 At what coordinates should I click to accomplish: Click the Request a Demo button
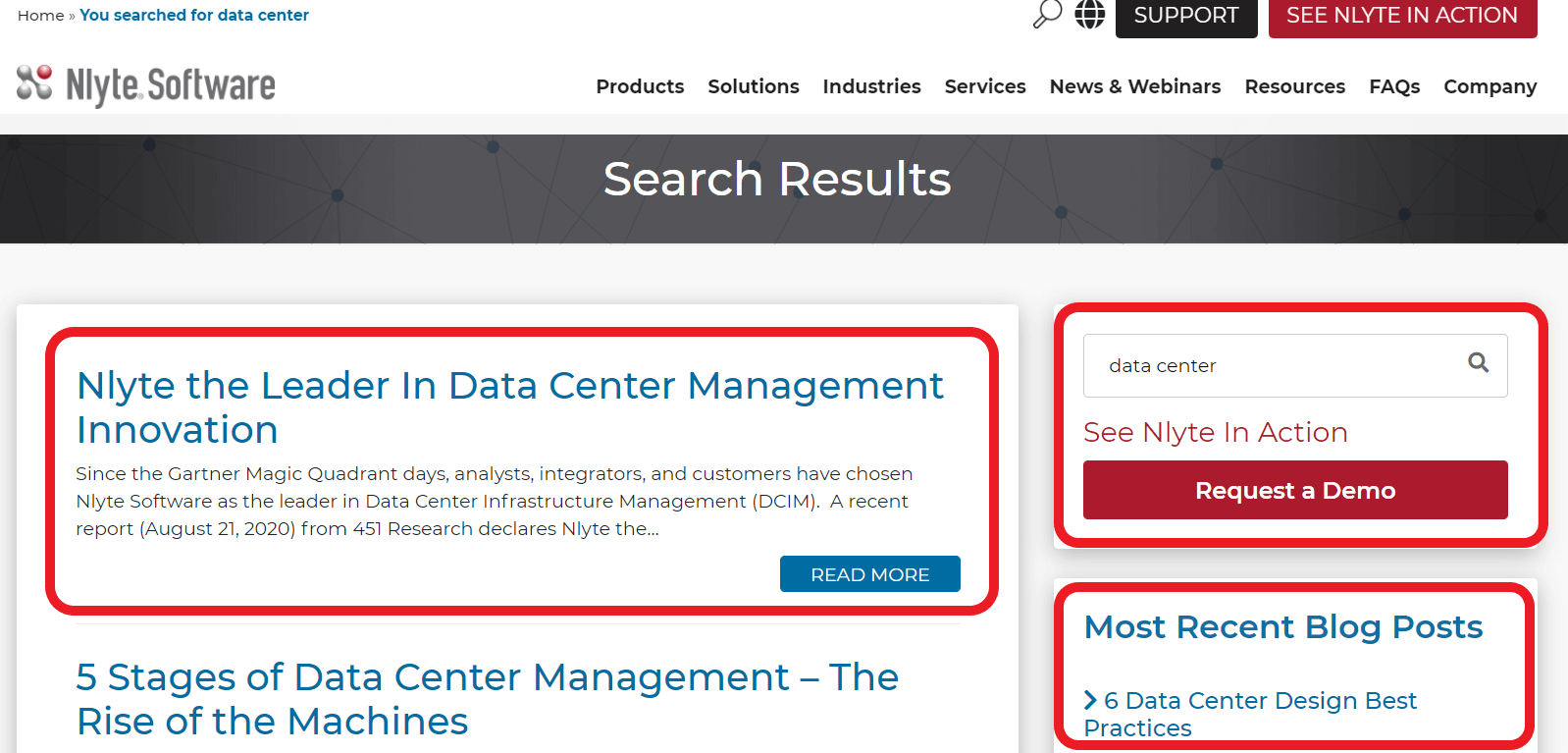tap(1294, 490)
